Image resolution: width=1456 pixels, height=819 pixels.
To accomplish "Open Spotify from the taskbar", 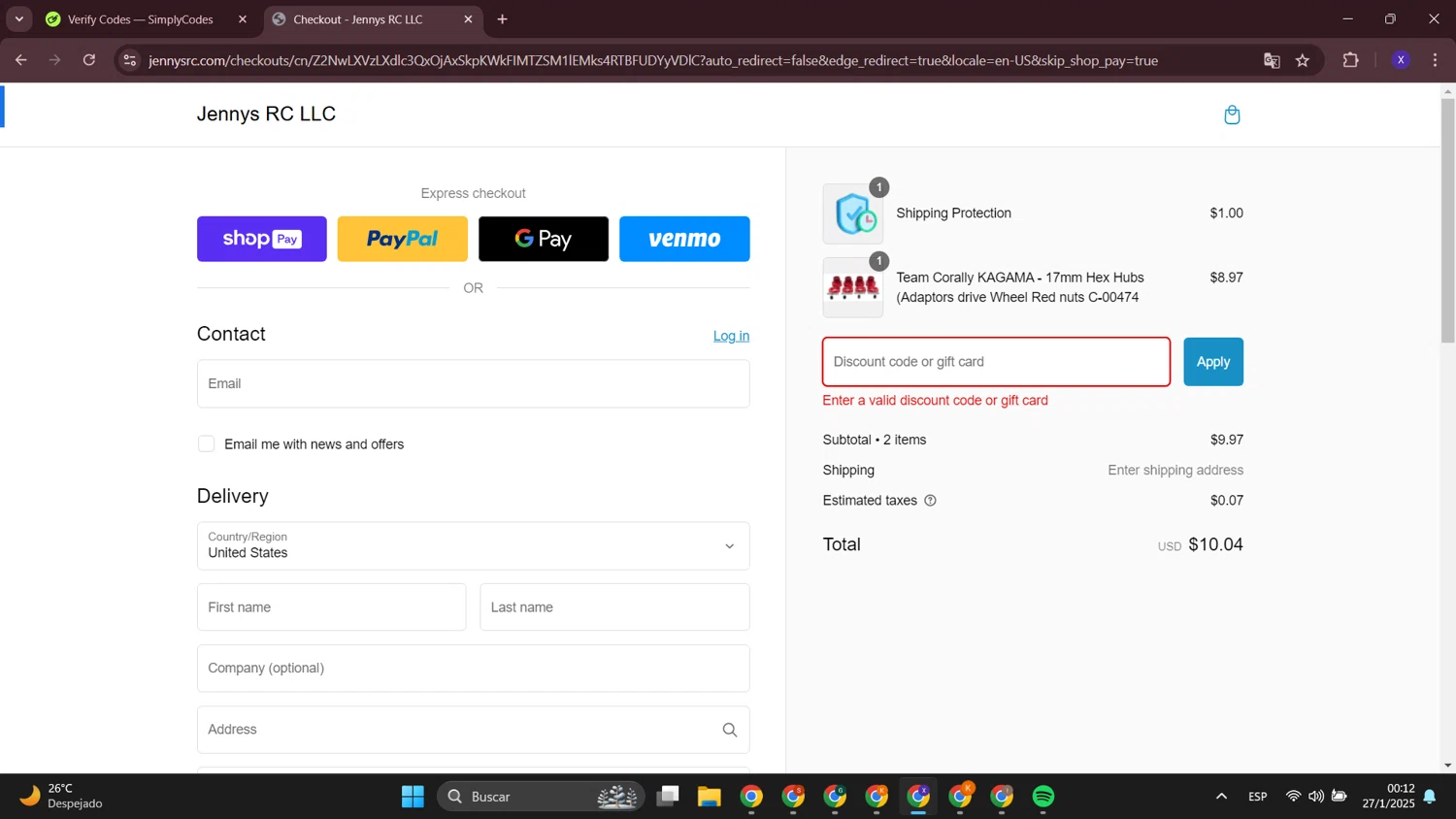I will point(1043,797).
